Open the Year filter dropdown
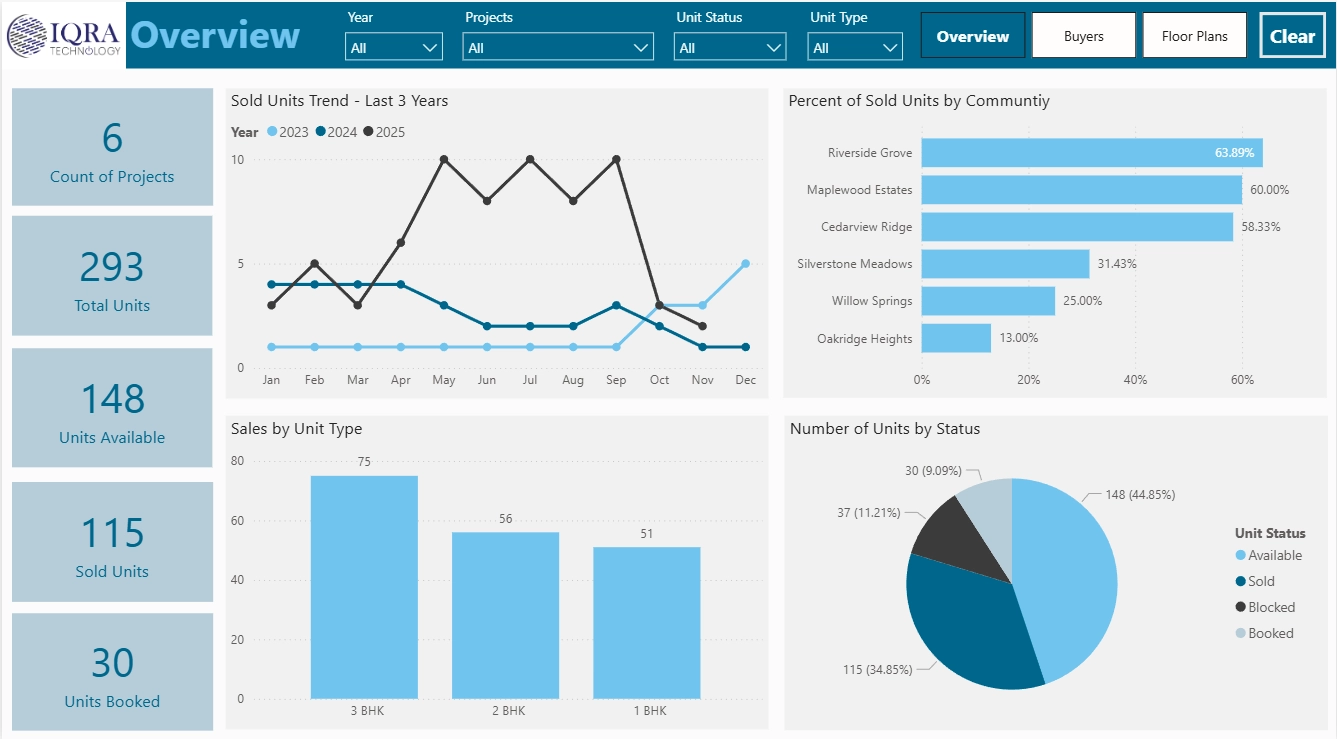Viewport: 1337px width, 739px height. [393, 46]
